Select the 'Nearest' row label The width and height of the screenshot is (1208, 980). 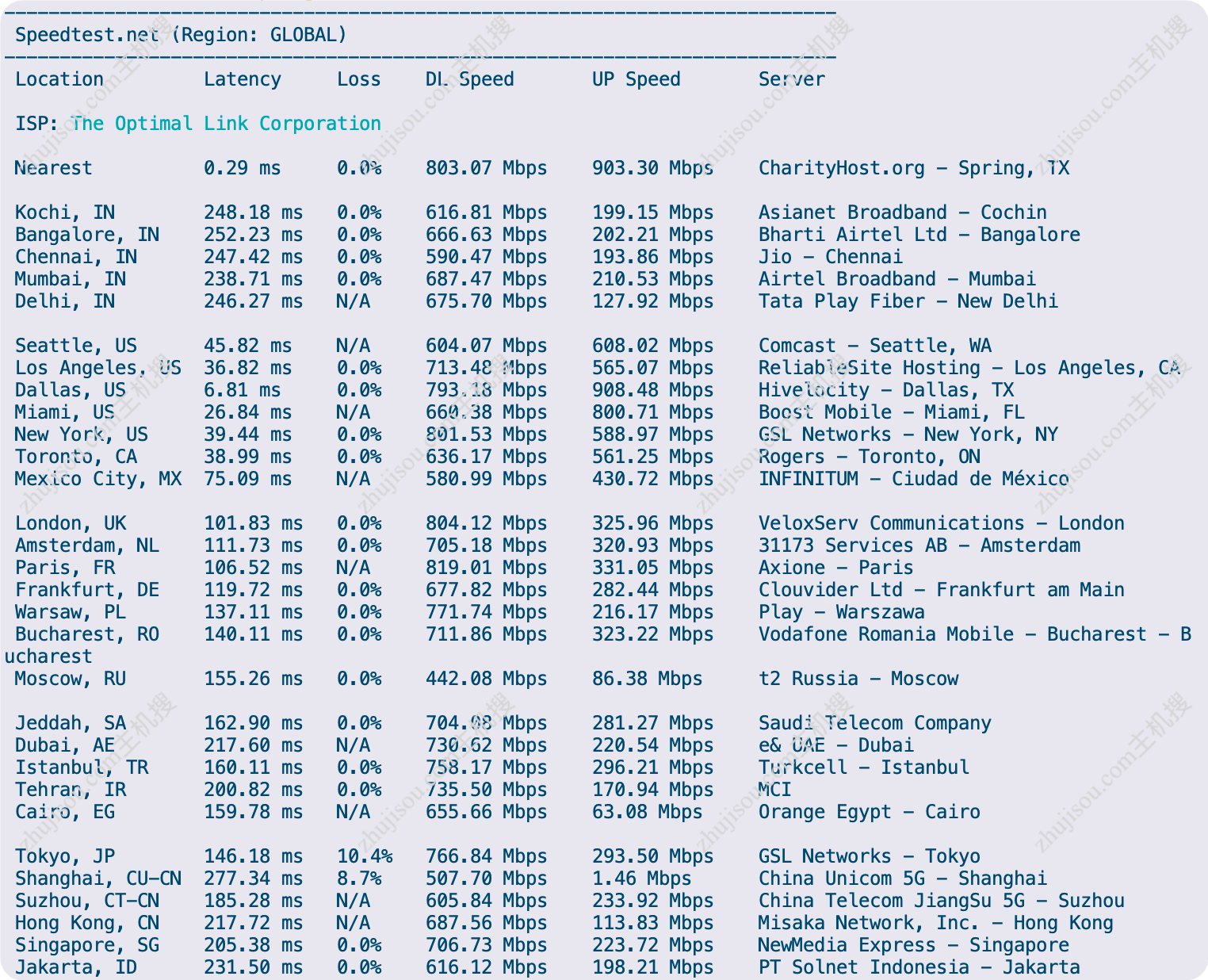54,168
